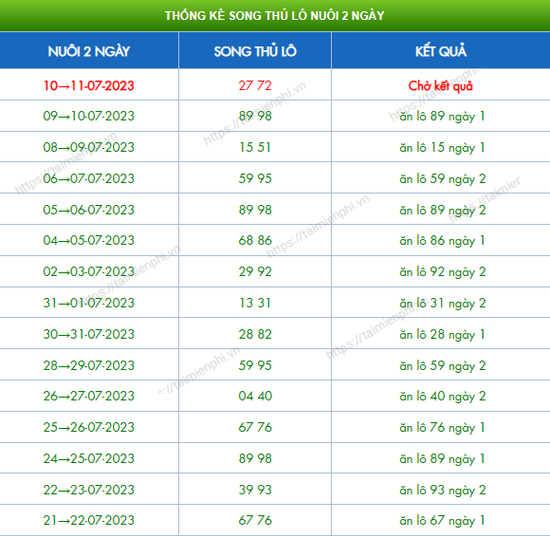Click numbers 28 82 in the table
The width and height of the screenshot is (550, 536).
[255, 334]
